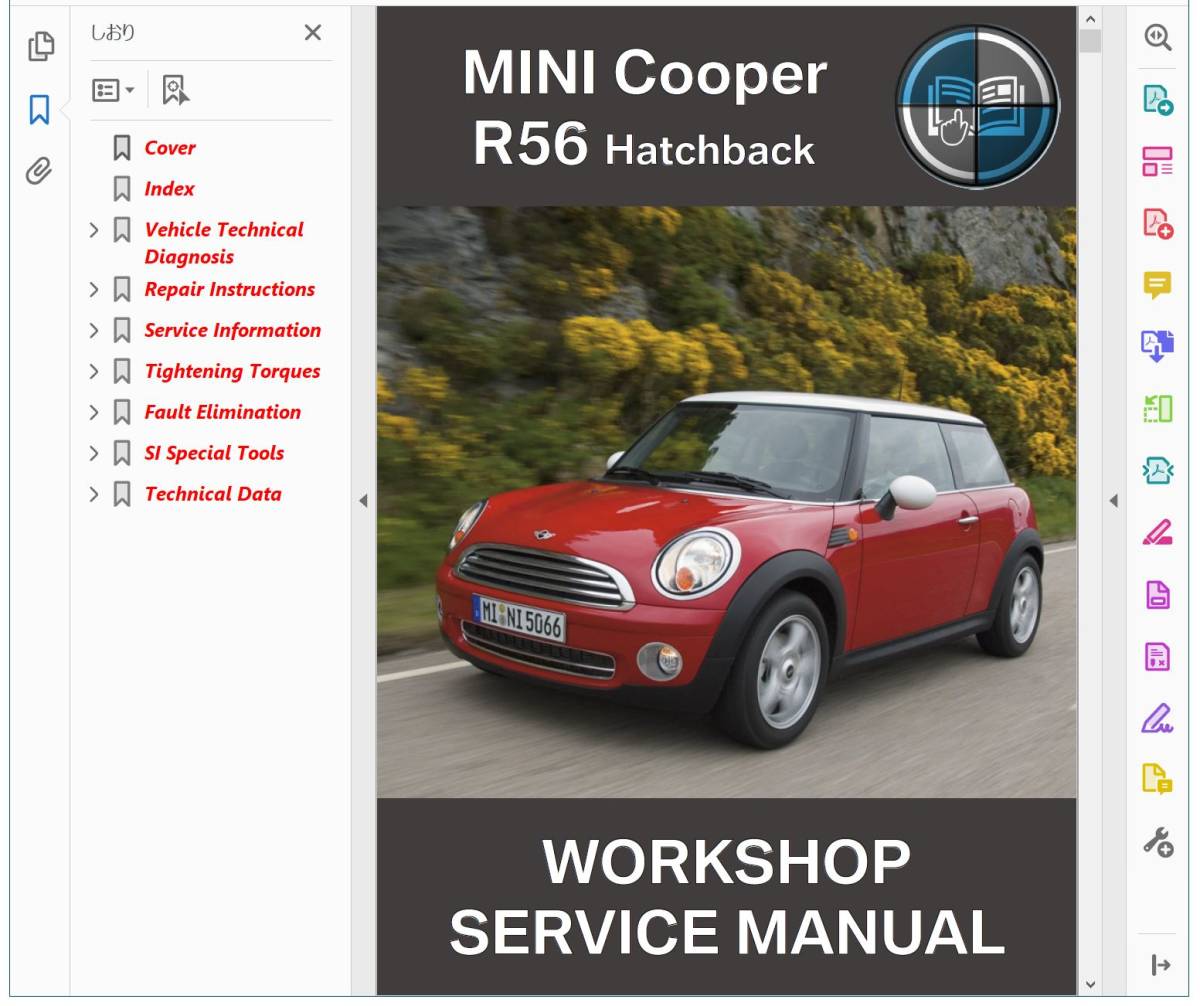The width and height of the screenshot is (1200, 1006).
Task: Click the MINI Cooper R56 title text
Action: [x=645, y=108]
